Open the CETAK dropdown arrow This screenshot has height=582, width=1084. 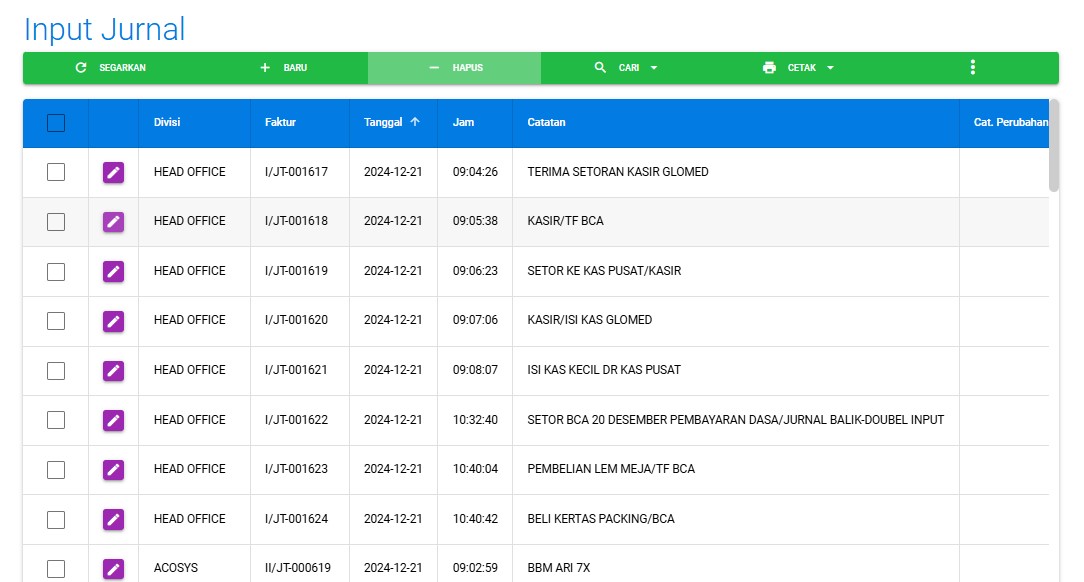pyautogui.click(x=830, y=68)
